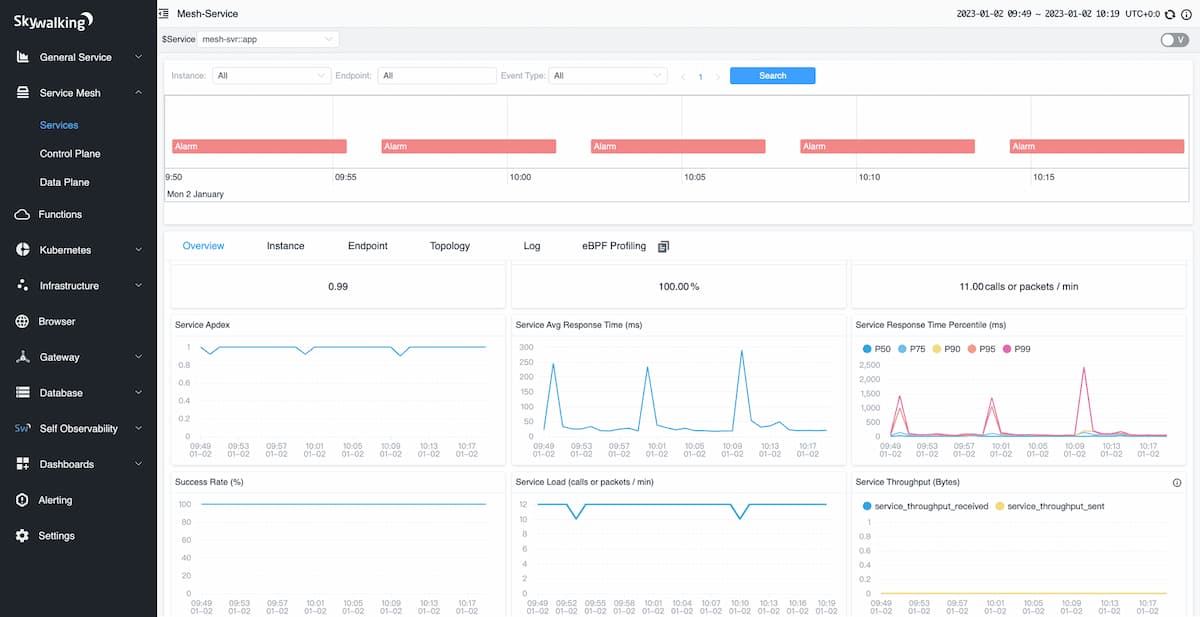This screenshot has width=1200, height=617.
Task: Open the Log tab
Action: click(x=531, y=245)
